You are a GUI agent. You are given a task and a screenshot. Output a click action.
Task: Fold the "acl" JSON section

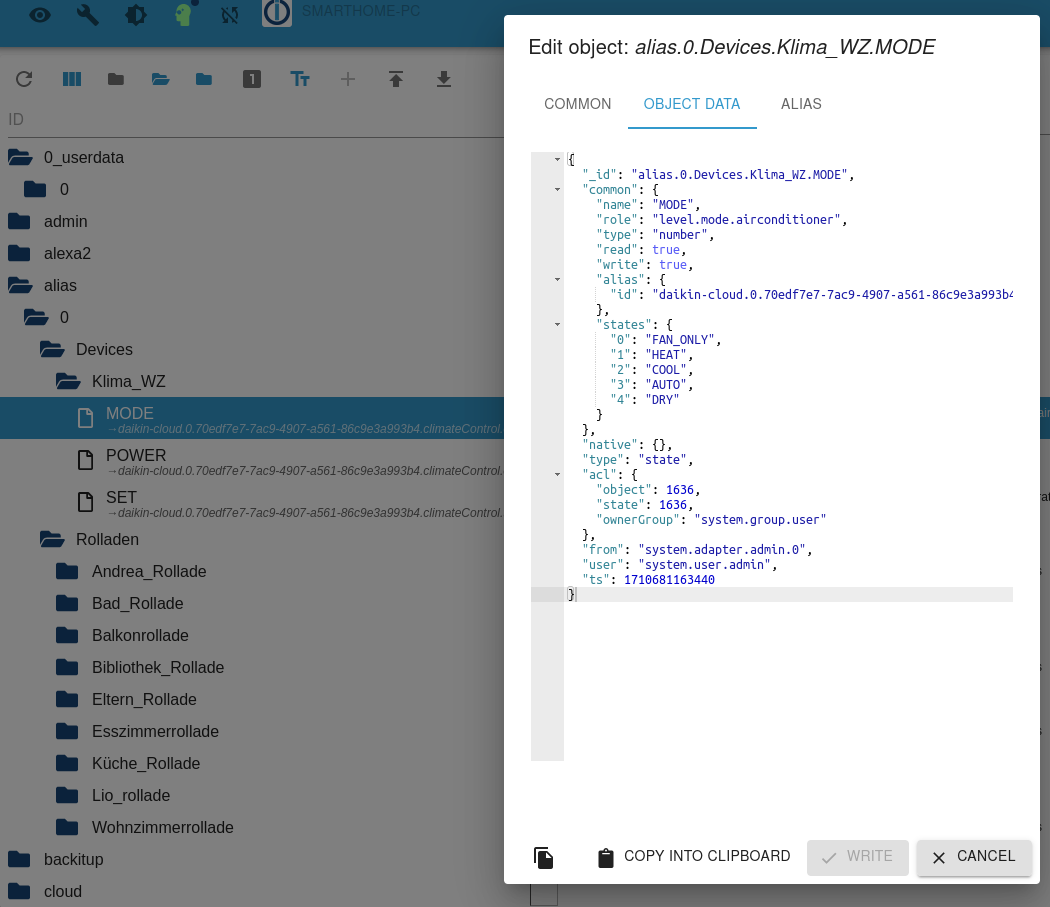(x=557, y=474)
